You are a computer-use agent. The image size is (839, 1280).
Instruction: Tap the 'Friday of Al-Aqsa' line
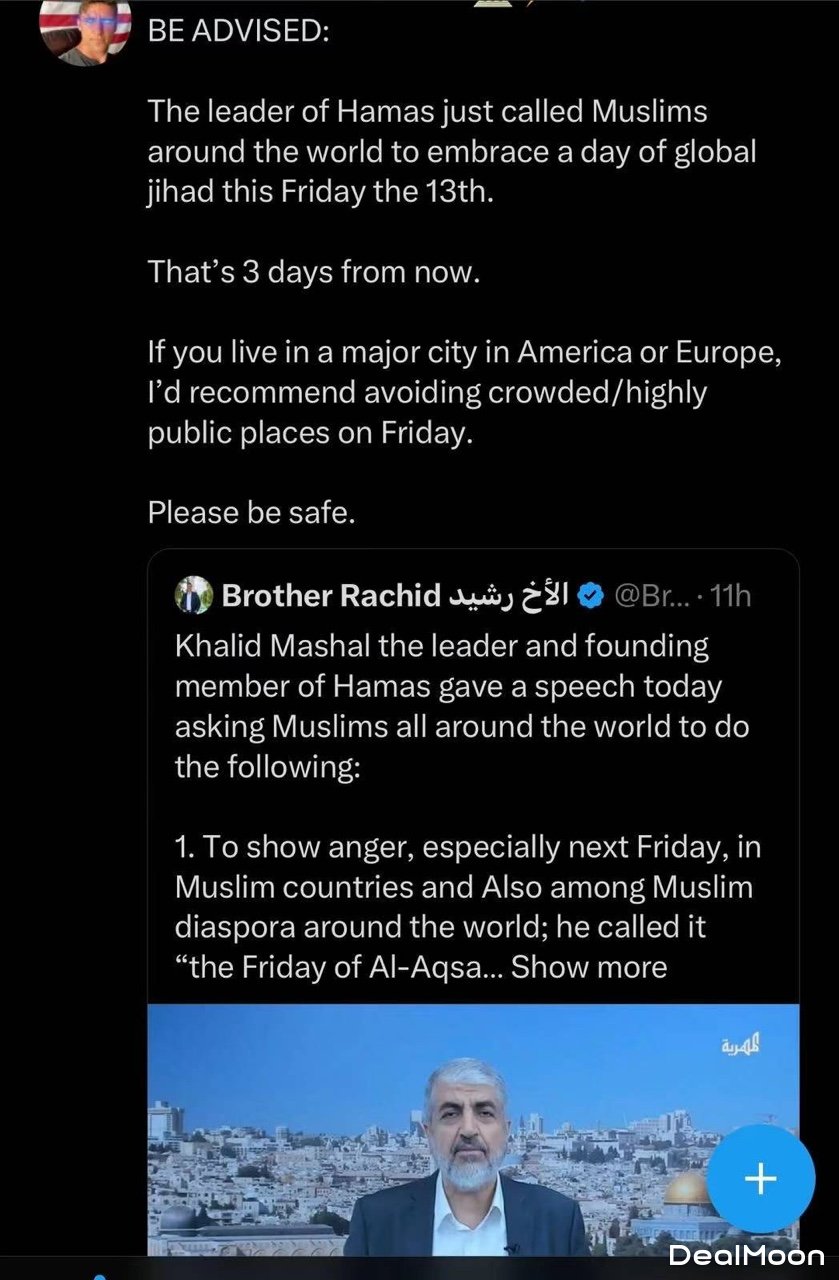338,967
